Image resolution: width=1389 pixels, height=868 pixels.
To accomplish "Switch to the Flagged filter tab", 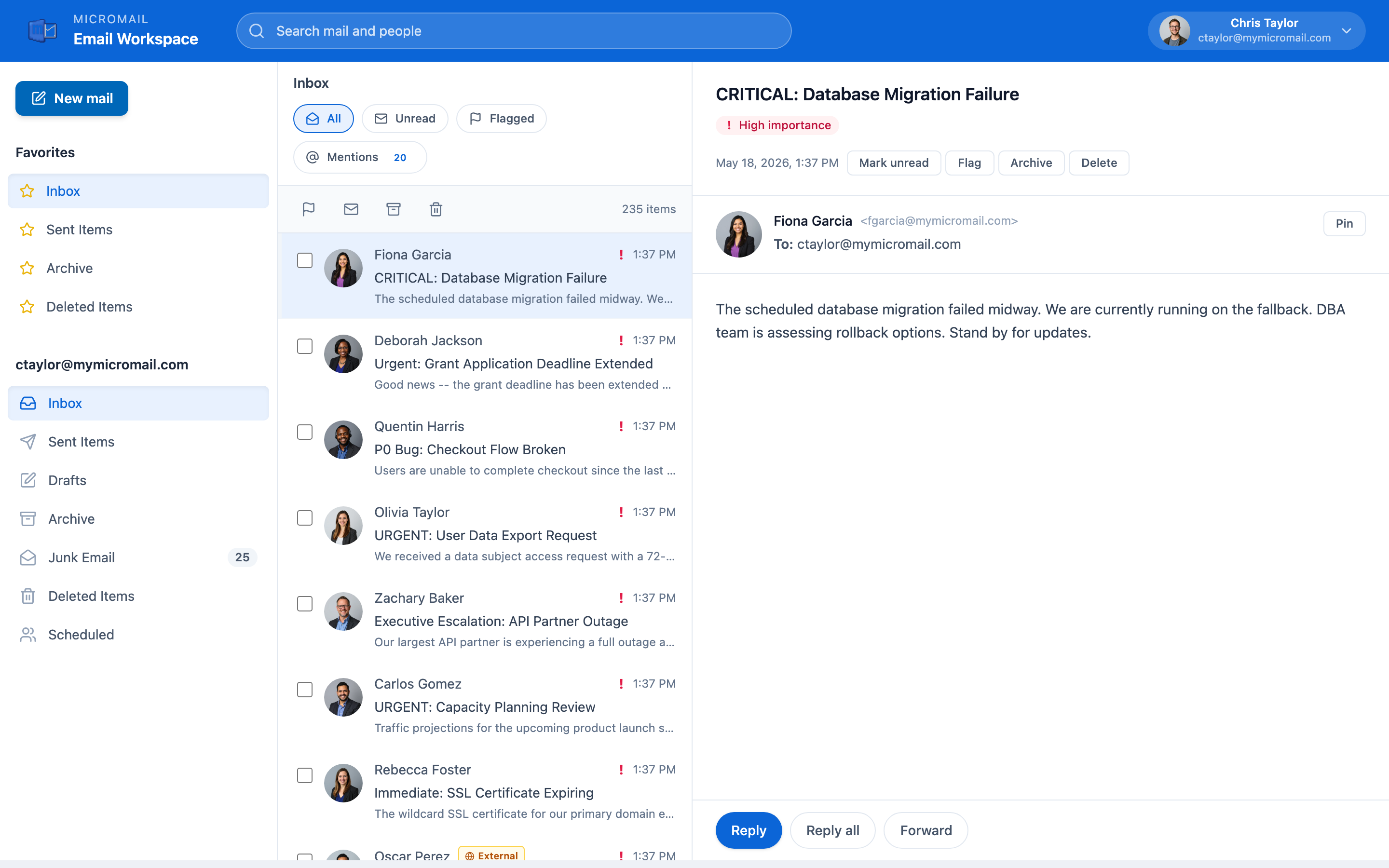I will click(501, 118).
